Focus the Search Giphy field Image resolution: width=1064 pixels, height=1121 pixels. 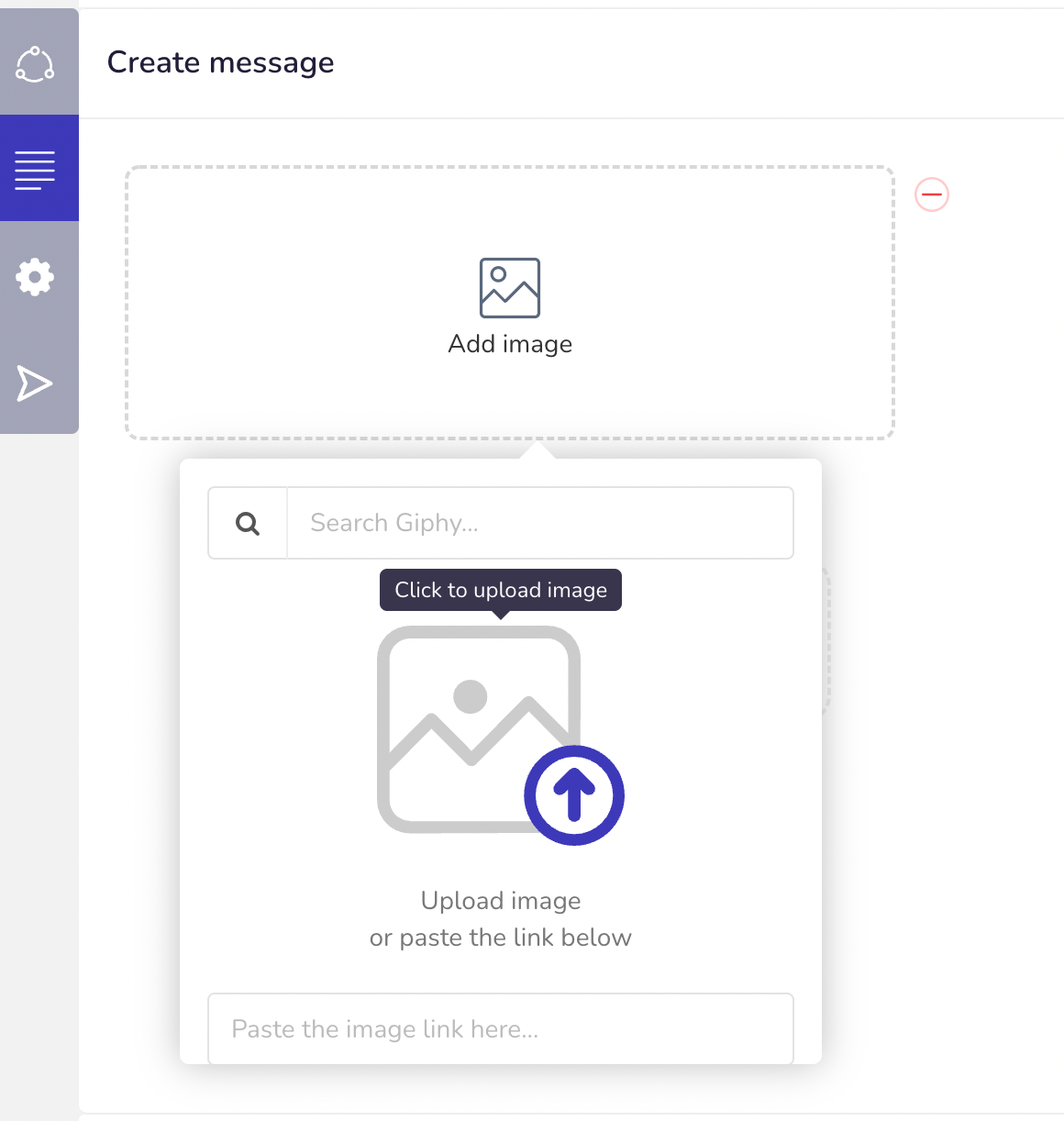point(540,523)
